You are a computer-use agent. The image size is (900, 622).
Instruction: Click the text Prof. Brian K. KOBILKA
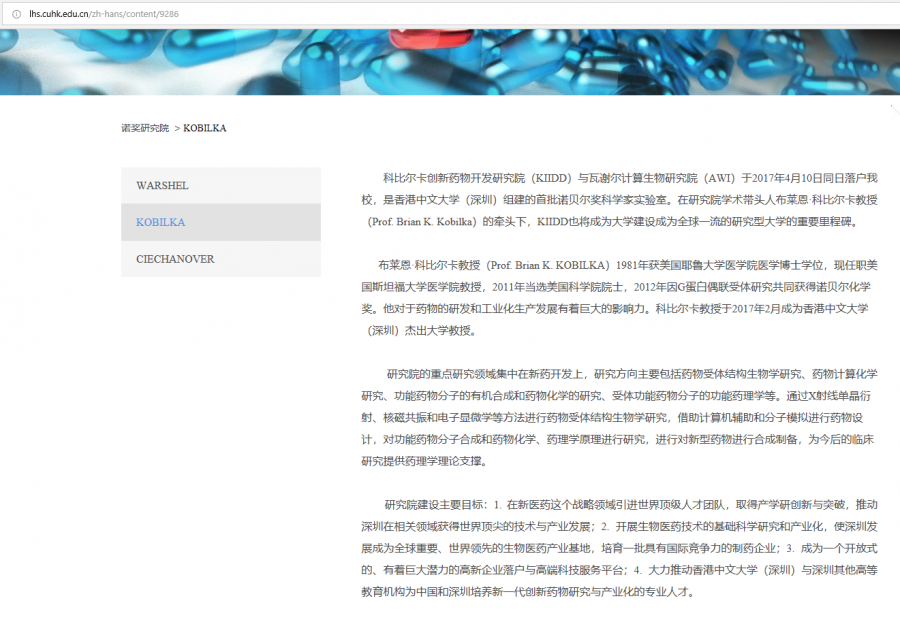[x=549, y=265]
